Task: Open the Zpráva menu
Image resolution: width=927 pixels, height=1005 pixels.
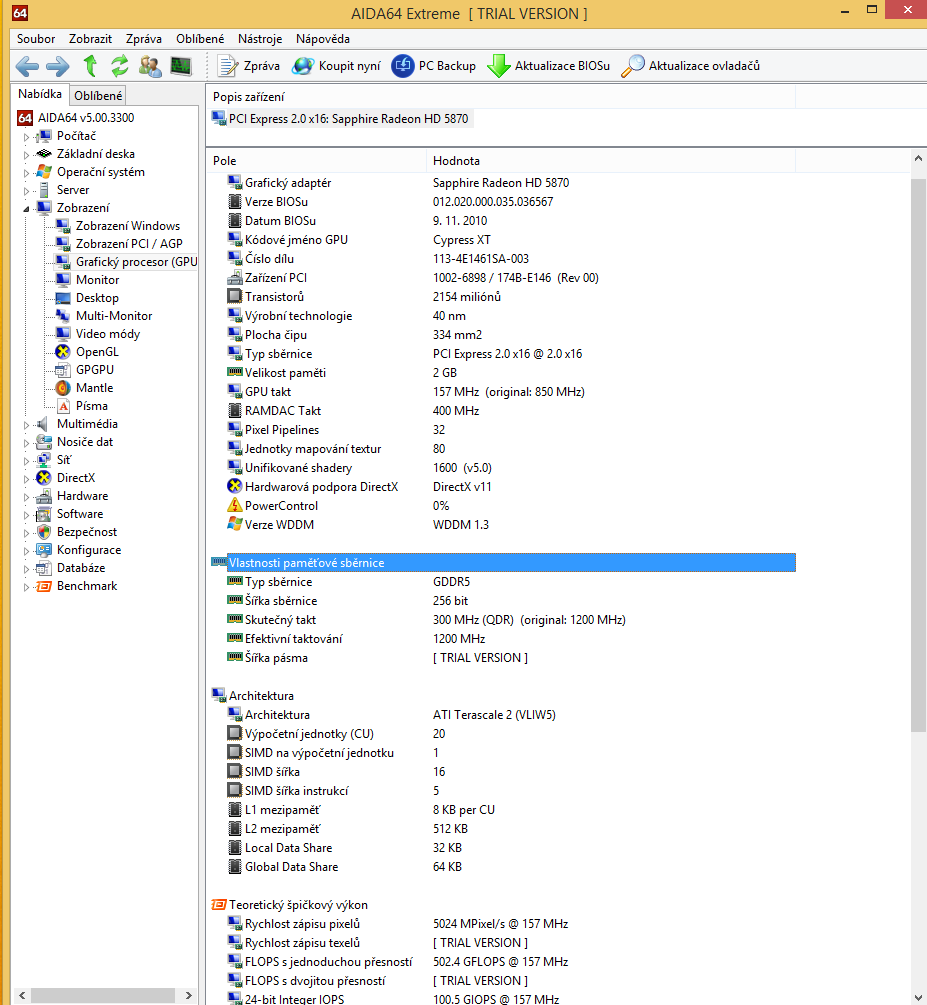Action: [144, 38]
